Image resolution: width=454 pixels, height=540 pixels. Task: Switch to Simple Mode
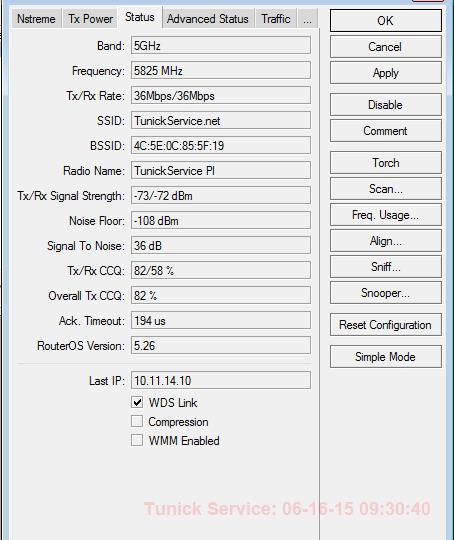[x=385, y=357]
